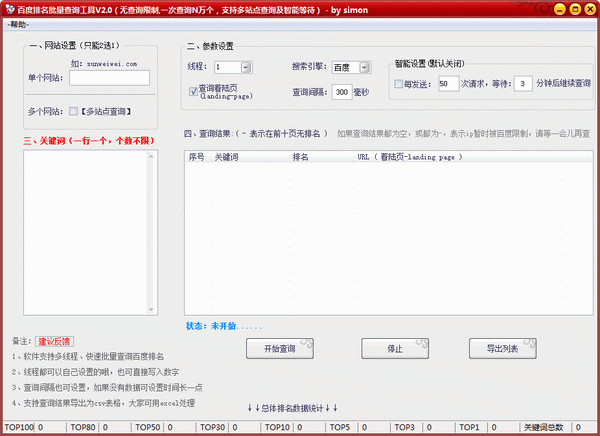
Task: Enable the 每发送 smart setting checkbox
Action: pyautogui.click(x=398, y=83)
